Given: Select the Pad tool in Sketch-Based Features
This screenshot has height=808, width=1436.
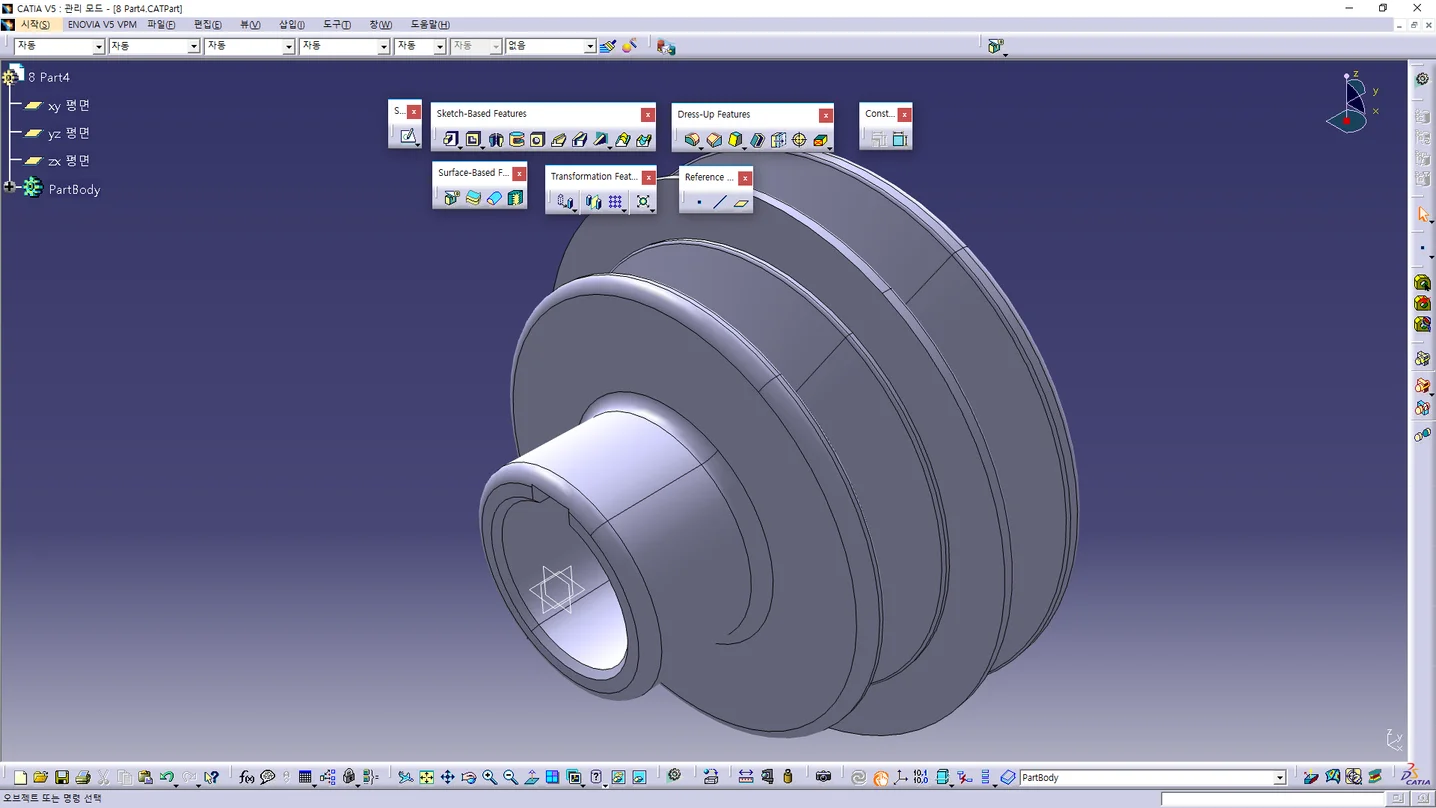Looking at the screenshot, I should 451,140.
